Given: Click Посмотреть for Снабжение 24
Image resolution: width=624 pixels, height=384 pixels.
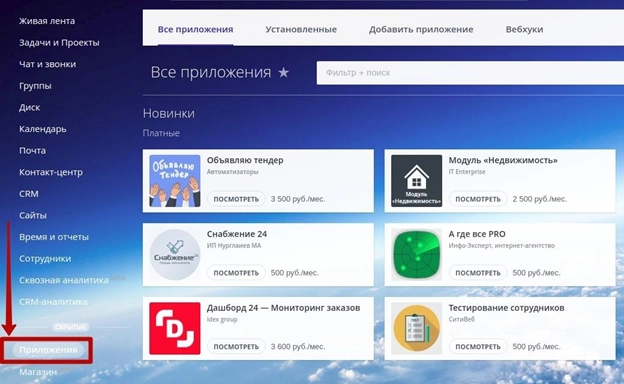Looking at the screenshot, I should 236,273.
